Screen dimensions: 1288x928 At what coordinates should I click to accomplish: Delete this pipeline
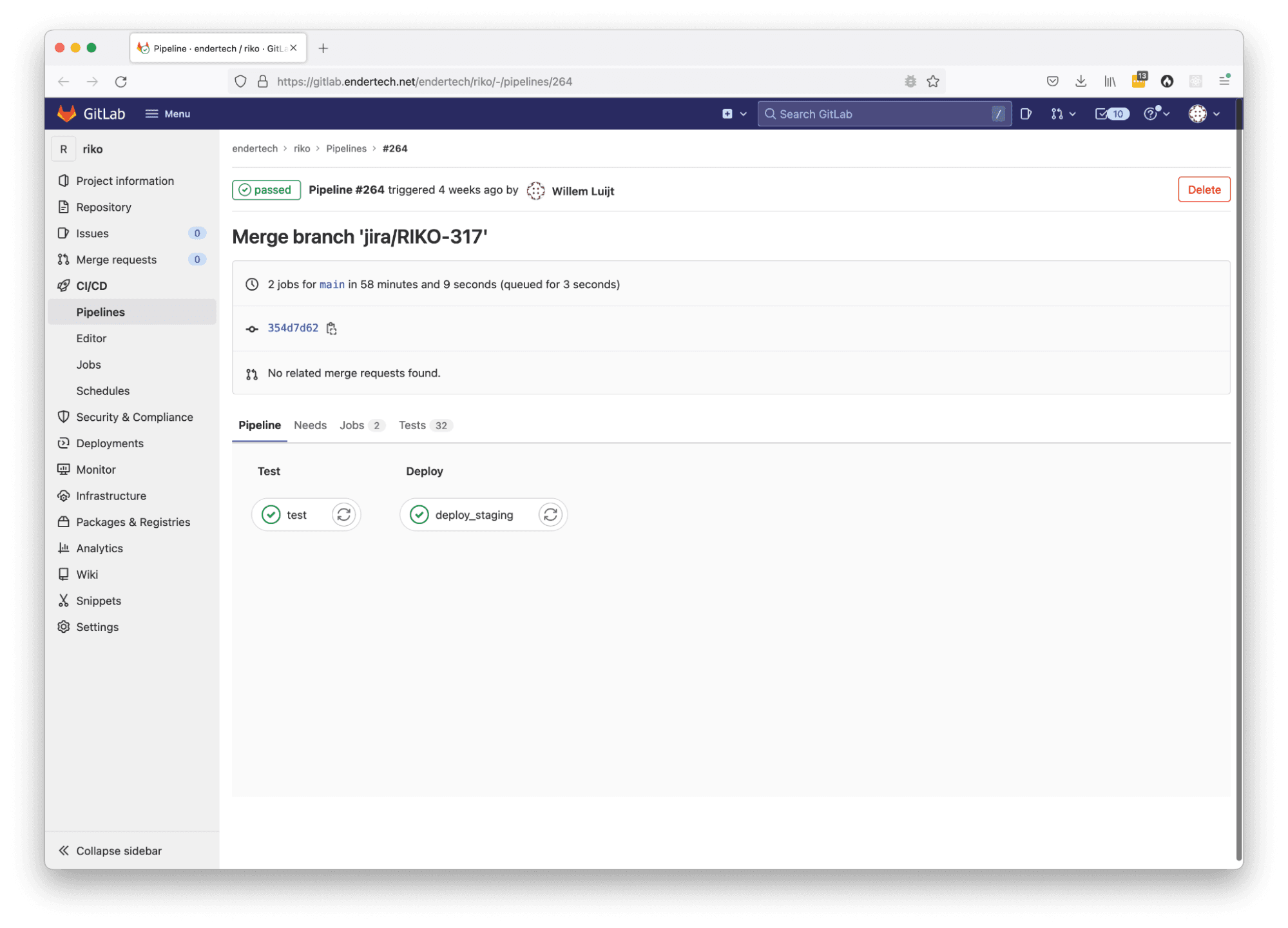pos(1204,189)
